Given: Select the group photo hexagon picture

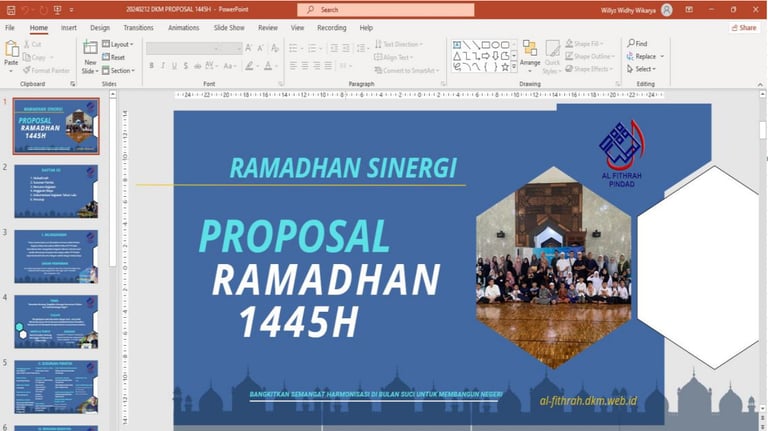Looking at the screenshot, I should coord(553,267).
